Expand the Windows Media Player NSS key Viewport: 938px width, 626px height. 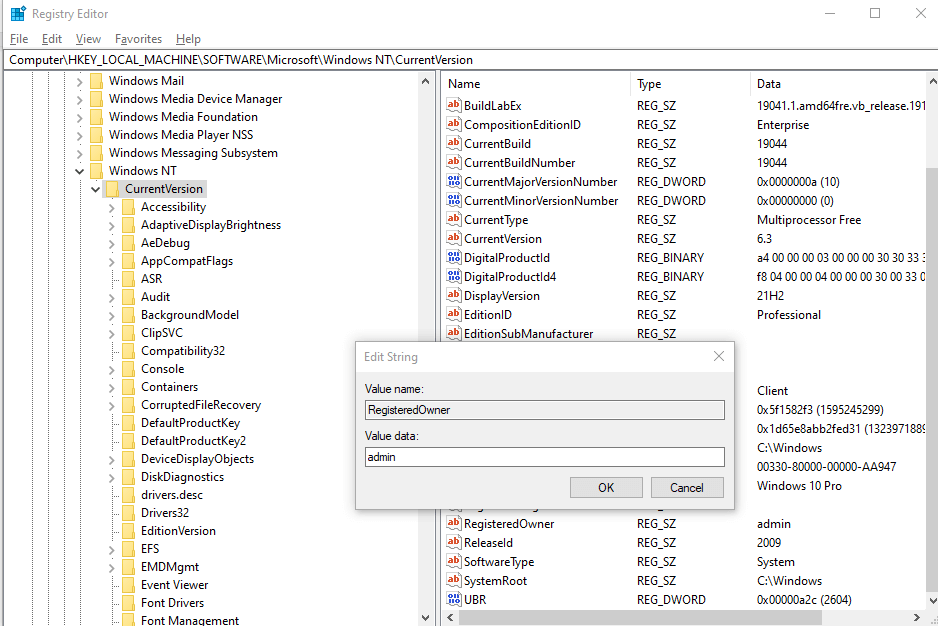[80, 135]
